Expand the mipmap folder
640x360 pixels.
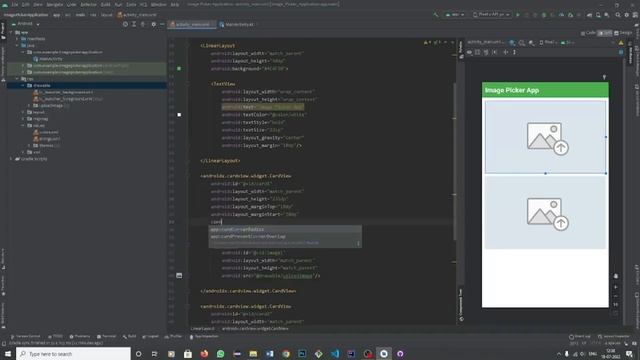[23, 119]
